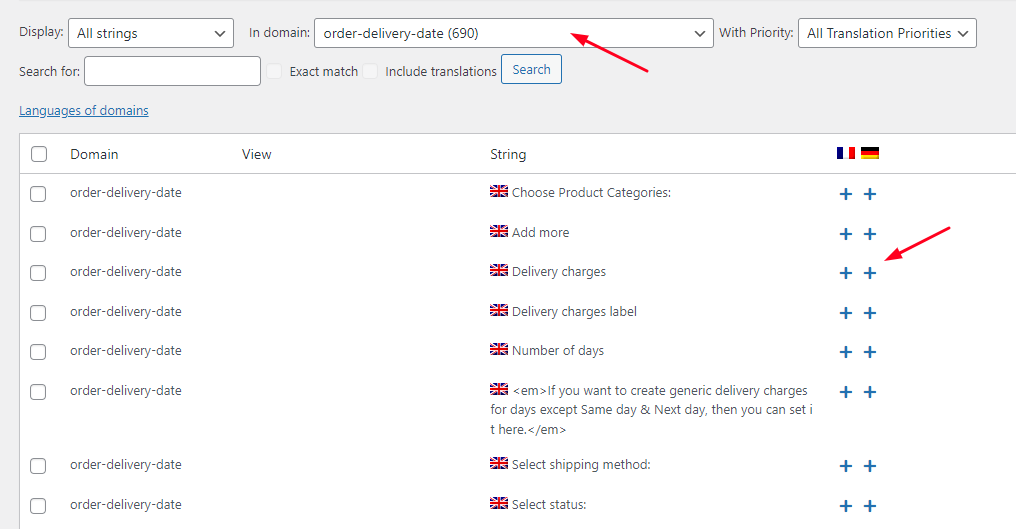The image size is (1016, 529).
Task: Add French translation for generic delivery charges string
Action: (x=845, y=392)
